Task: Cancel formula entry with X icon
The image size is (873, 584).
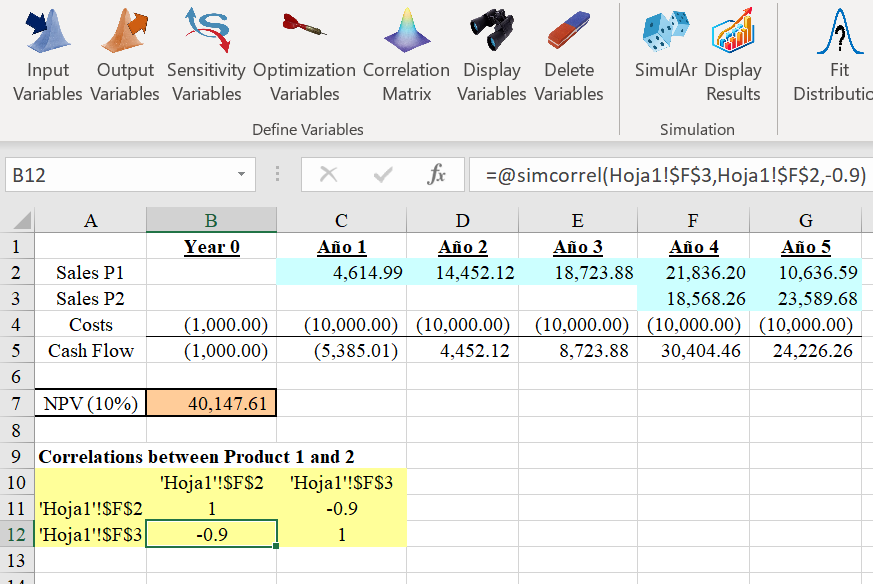Action: pyautogui.click(x=328, y=175)
